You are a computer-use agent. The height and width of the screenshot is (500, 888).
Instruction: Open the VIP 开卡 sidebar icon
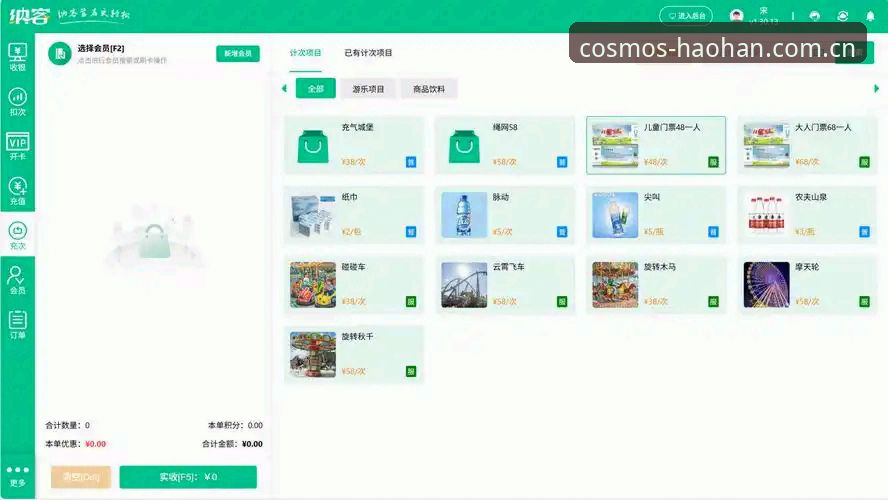(x=18, y=146)
